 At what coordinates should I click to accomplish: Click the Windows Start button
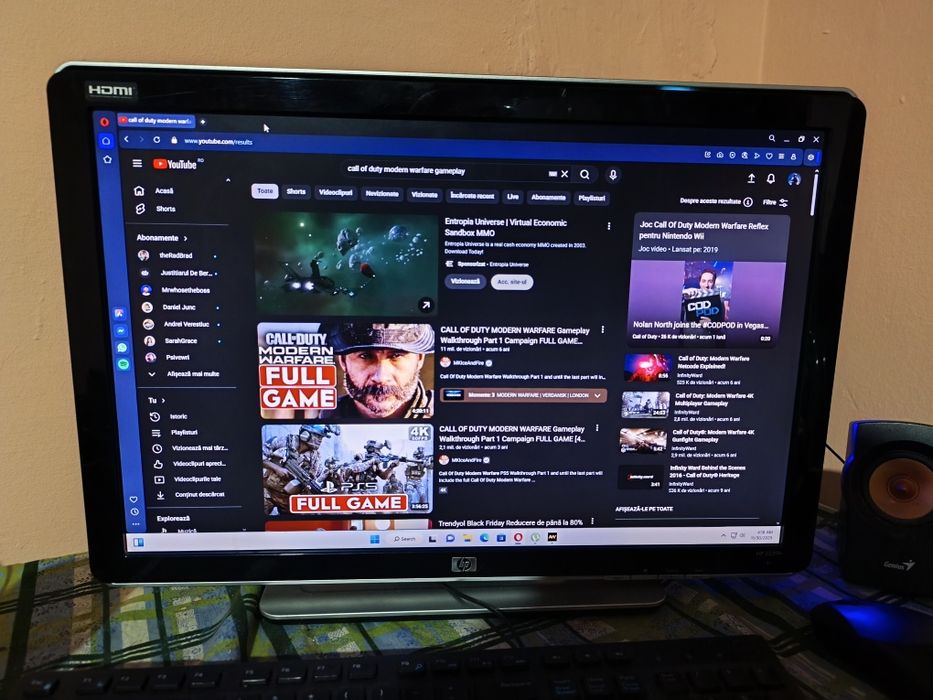374,539
